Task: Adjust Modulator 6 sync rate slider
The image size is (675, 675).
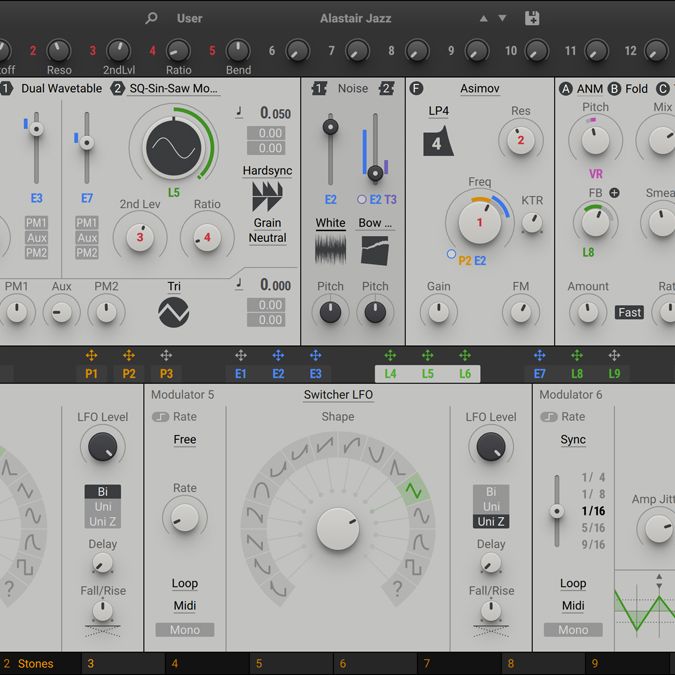Action: pyautogui.click(x=557, y=511)
